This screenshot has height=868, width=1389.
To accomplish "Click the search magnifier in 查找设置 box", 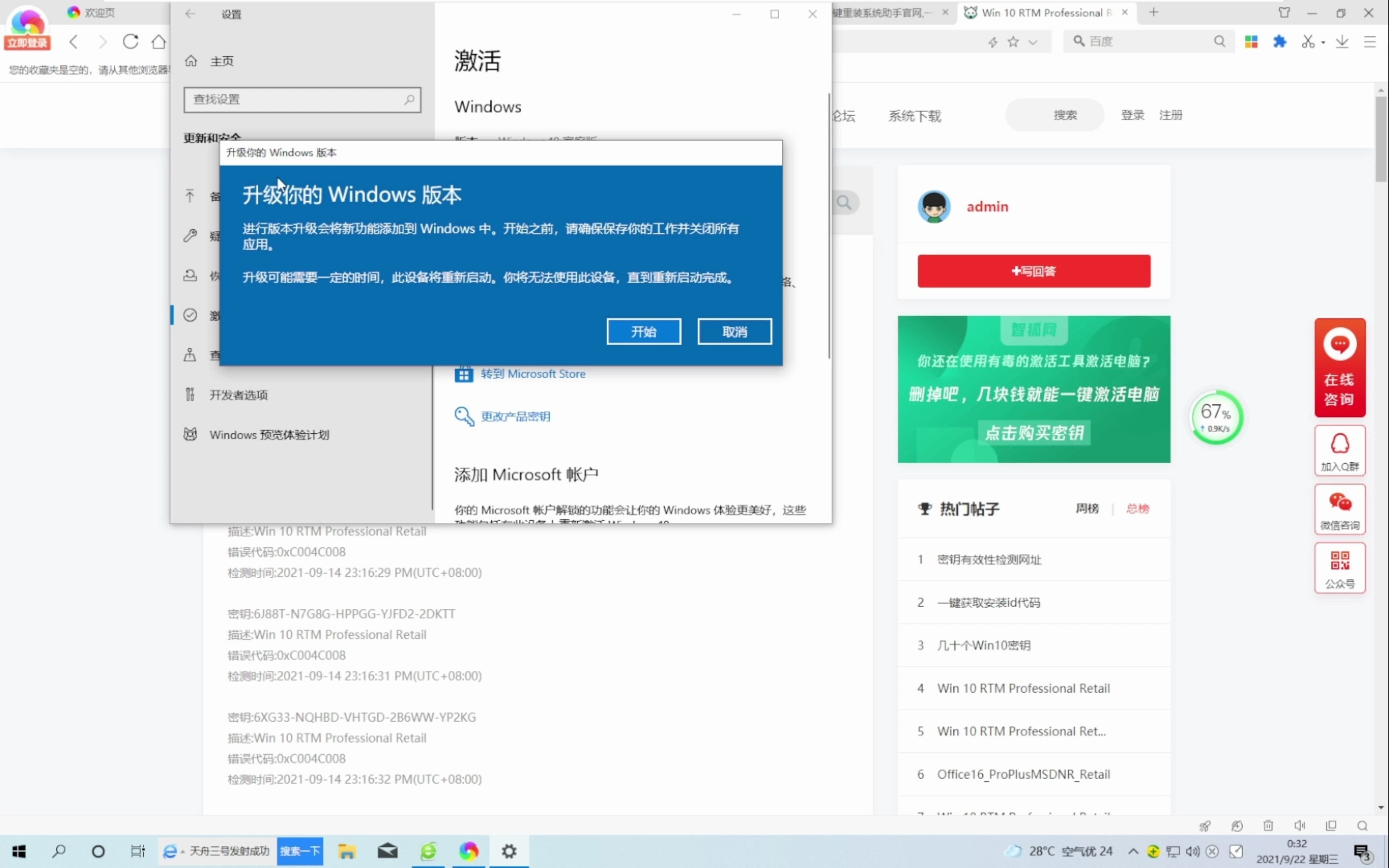I will tap(409, 99).
